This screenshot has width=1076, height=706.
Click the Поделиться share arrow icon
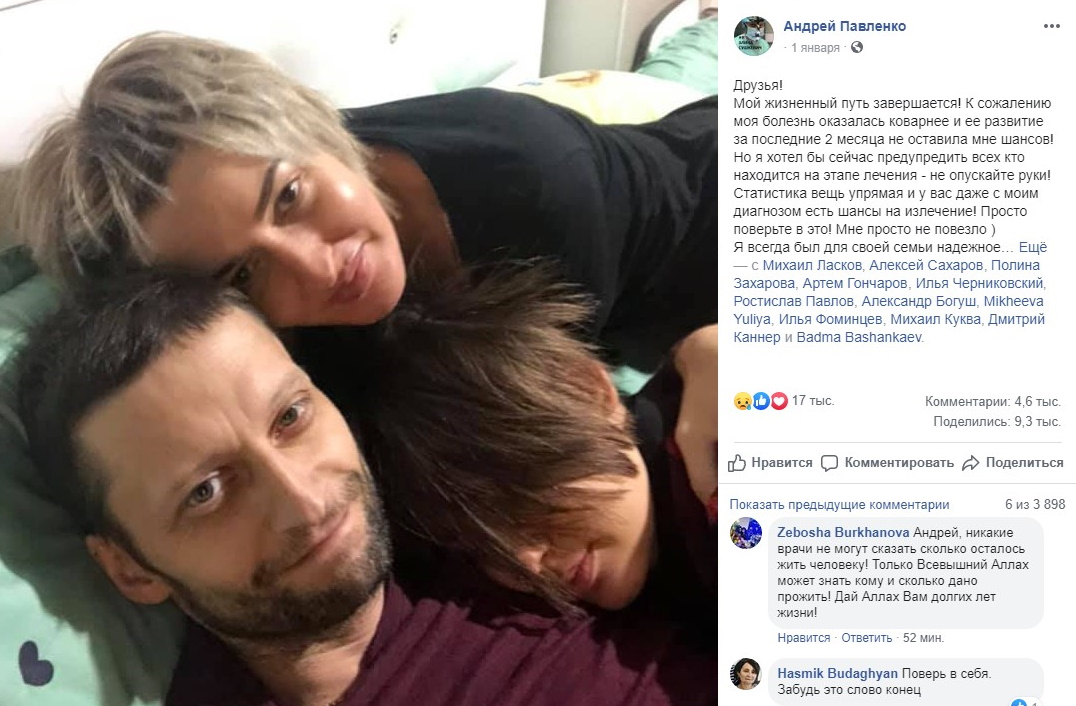point(970,463)
